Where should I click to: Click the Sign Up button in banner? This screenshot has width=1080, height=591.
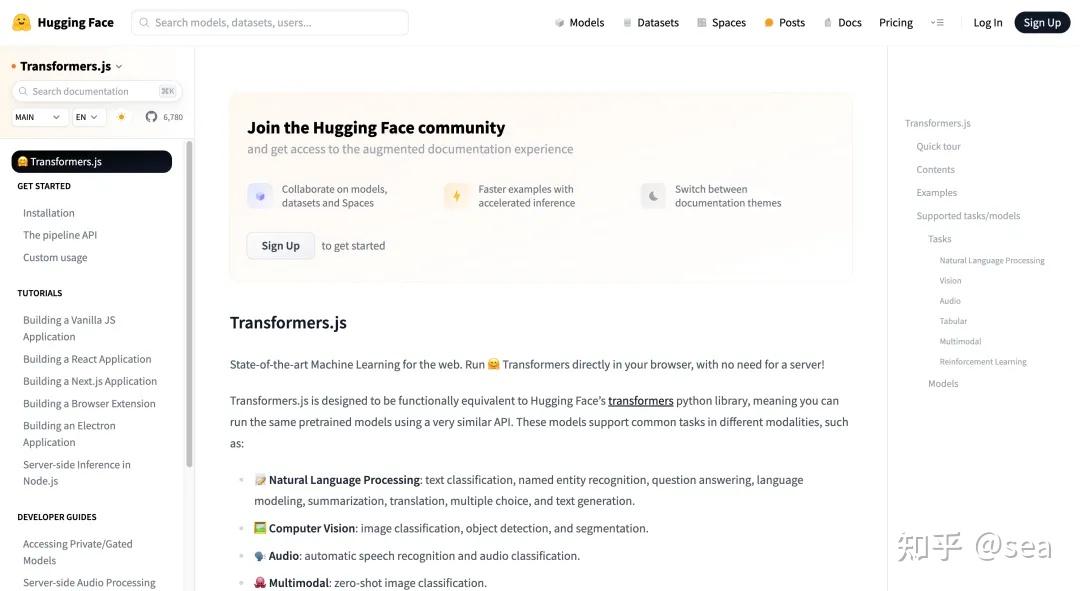click(x=280, y=246)
